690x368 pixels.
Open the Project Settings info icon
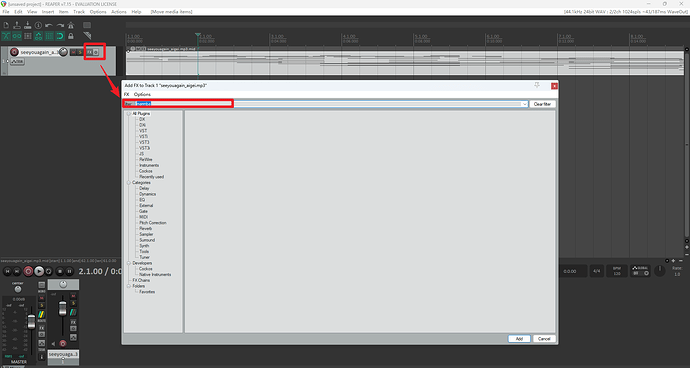pyautogui.click(x=38, y=25)
